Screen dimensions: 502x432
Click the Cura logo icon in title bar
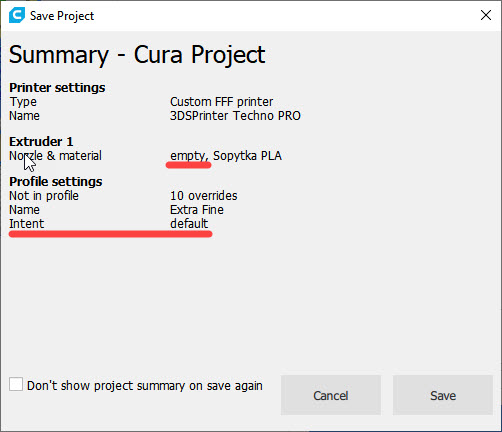click(x=17, y=15)
